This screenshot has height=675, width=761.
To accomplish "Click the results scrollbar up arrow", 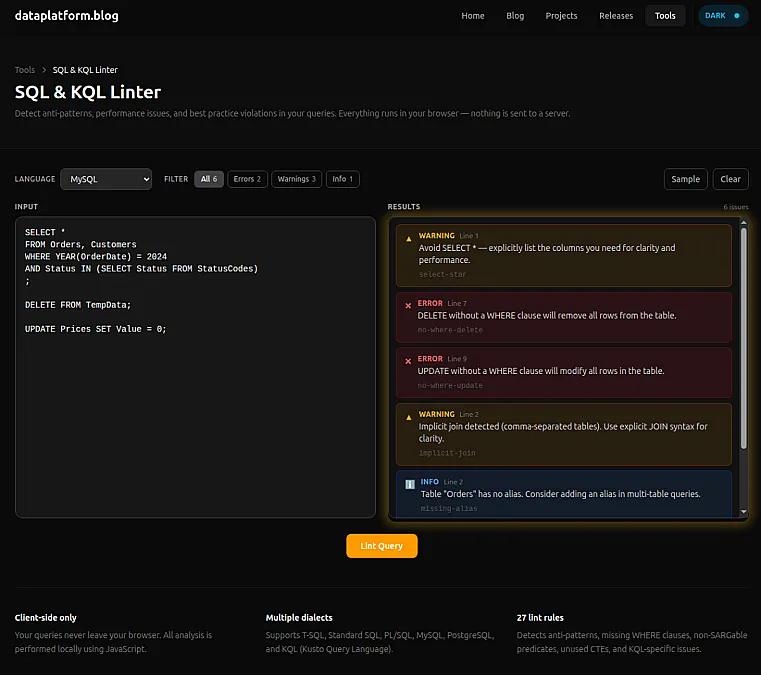I will tap(744, 223).
